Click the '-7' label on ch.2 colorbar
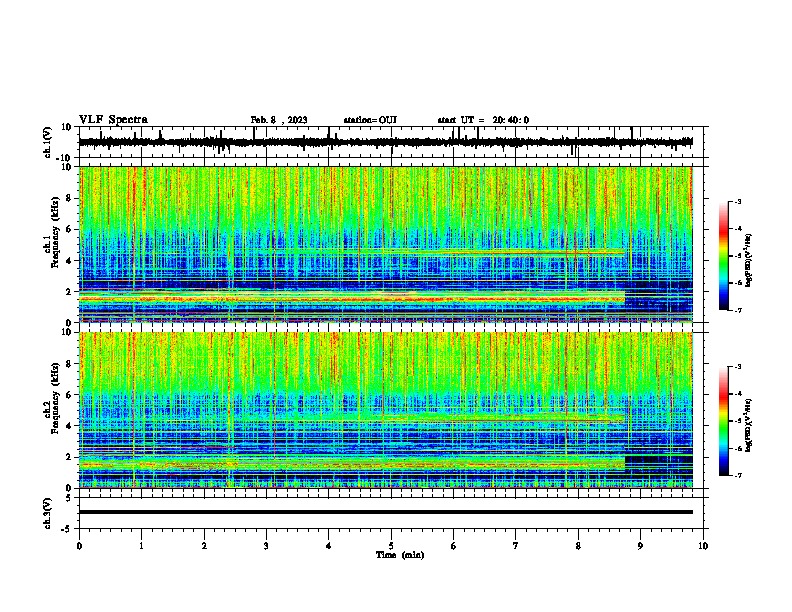 (x=737, y=475)
